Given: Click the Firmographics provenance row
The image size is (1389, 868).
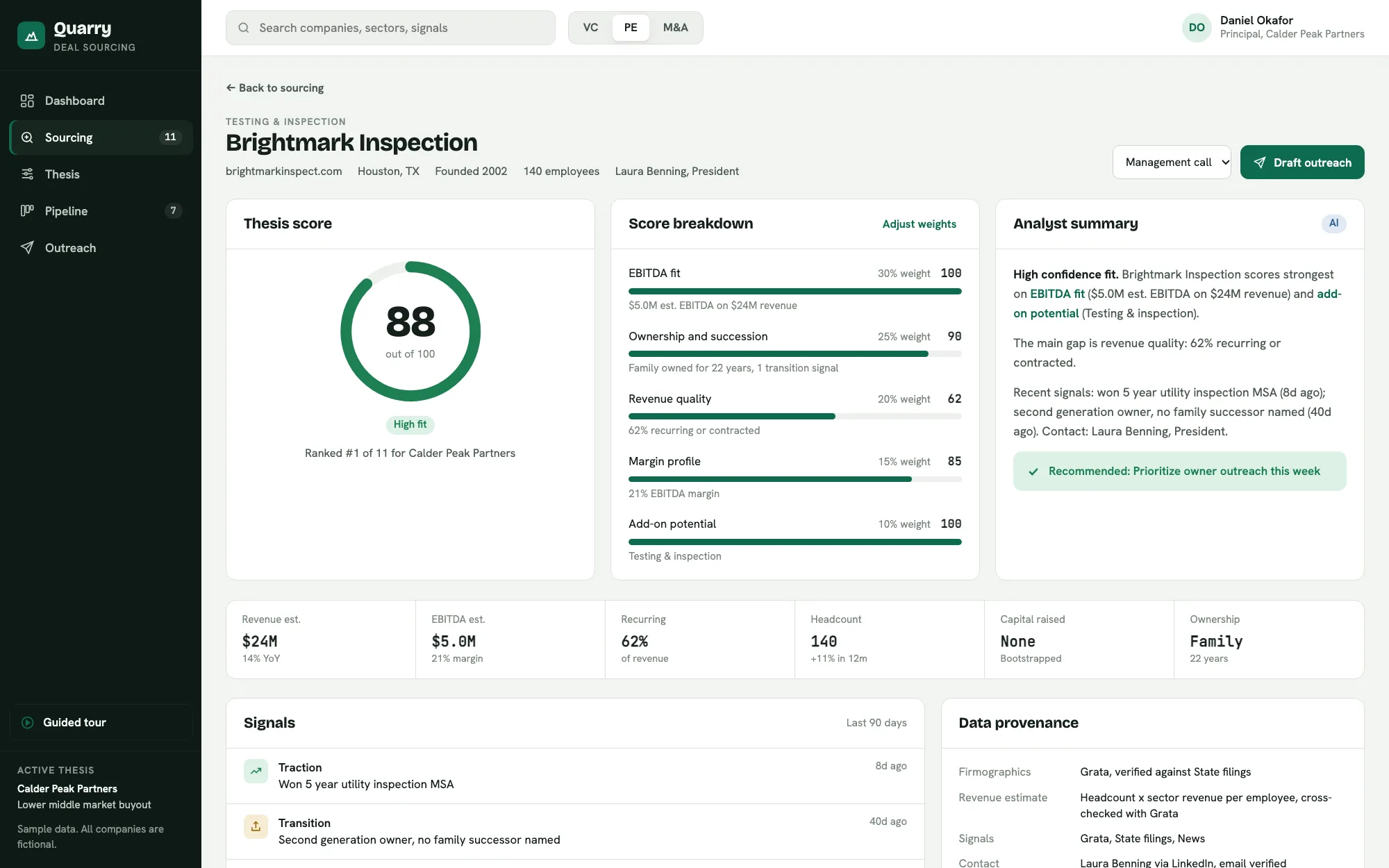Looking at the screenshot, I should pyautogui.click(x=1152, y=772).
